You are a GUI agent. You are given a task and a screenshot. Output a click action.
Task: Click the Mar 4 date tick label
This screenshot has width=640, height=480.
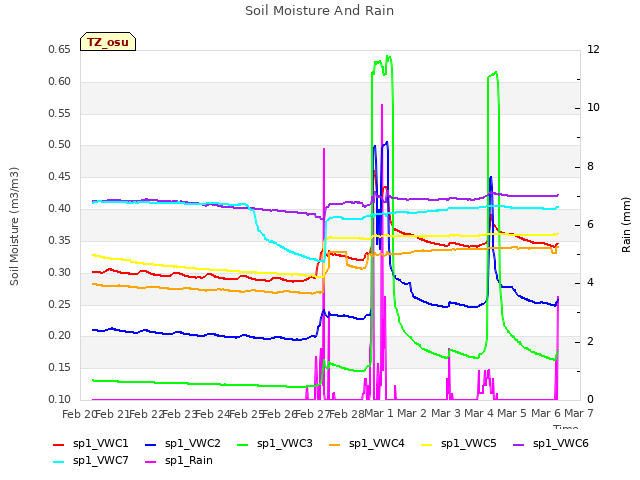[479, 414]
